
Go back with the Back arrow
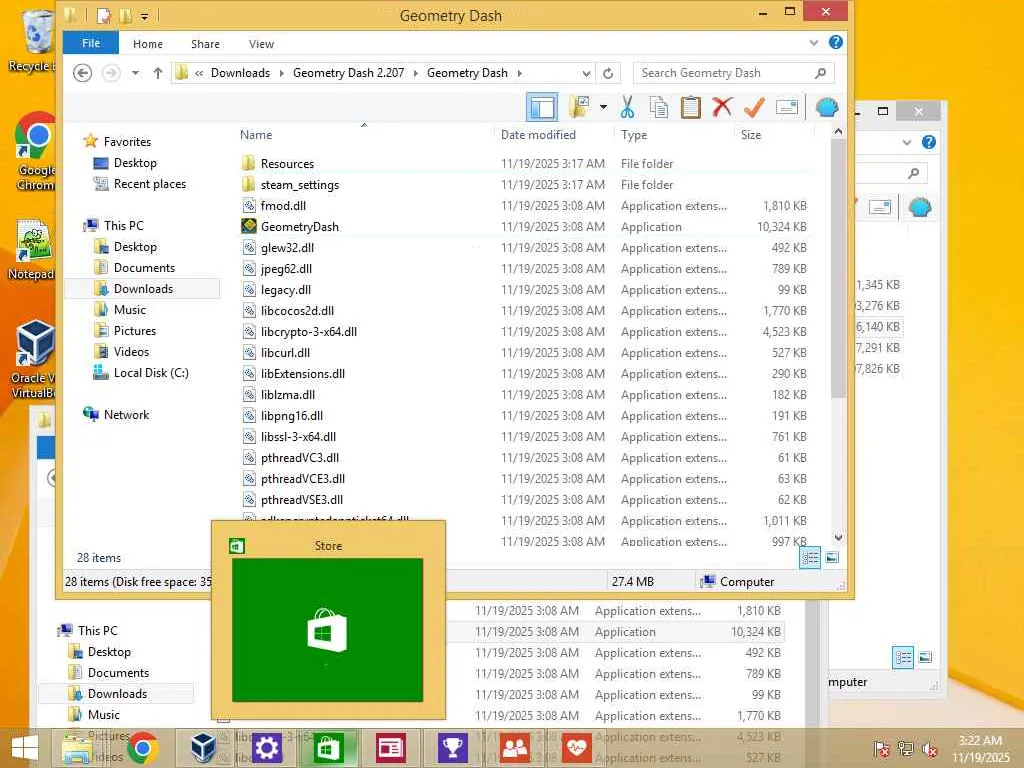click(x=82, y=73)
